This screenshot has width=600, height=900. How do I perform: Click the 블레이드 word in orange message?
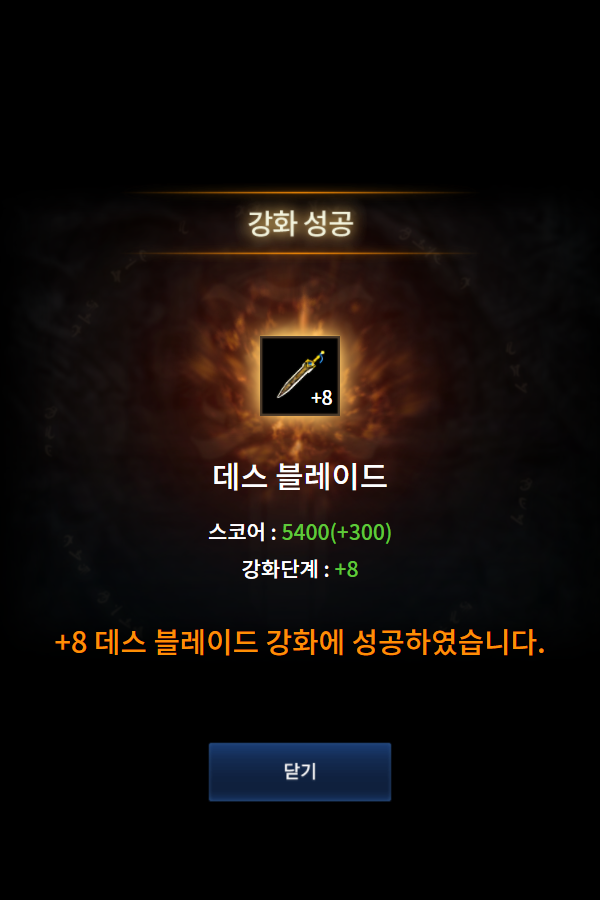206,642
